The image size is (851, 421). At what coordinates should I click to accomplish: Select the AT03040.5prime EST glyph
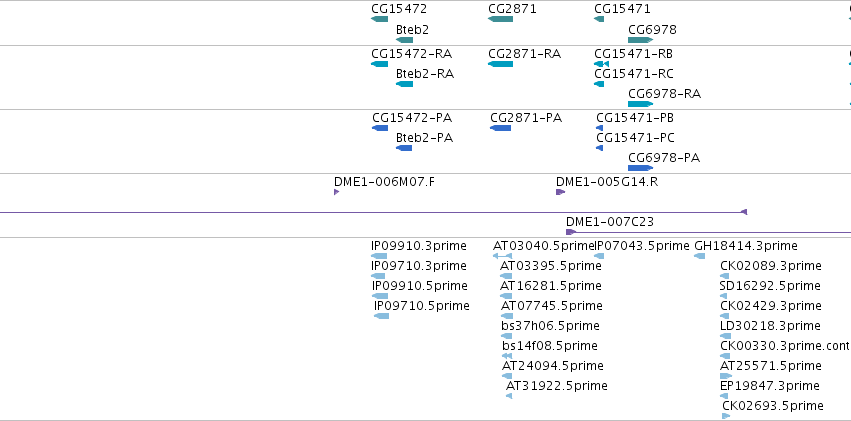502,256
